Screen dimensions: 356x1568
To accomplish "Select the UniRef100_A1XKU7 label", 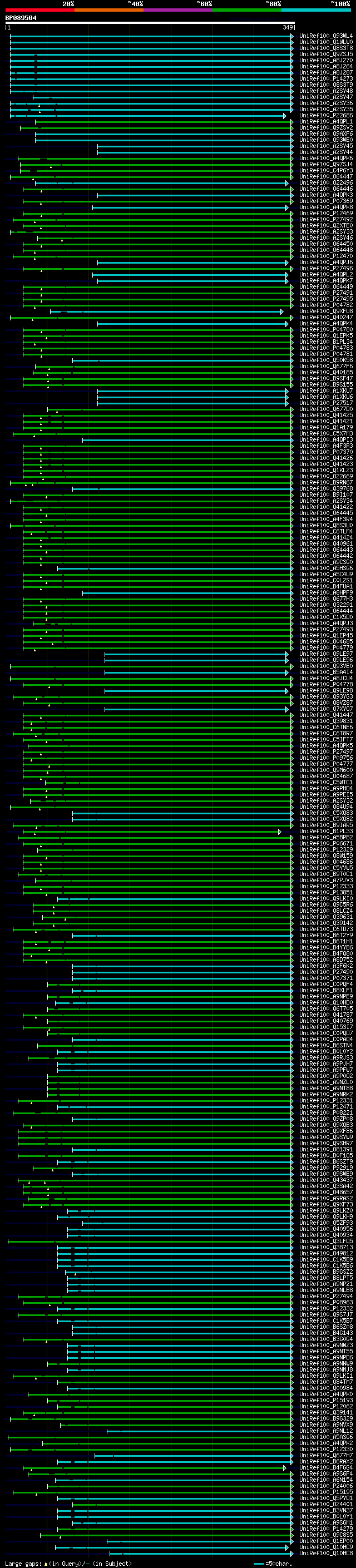I will pos(325,390).
